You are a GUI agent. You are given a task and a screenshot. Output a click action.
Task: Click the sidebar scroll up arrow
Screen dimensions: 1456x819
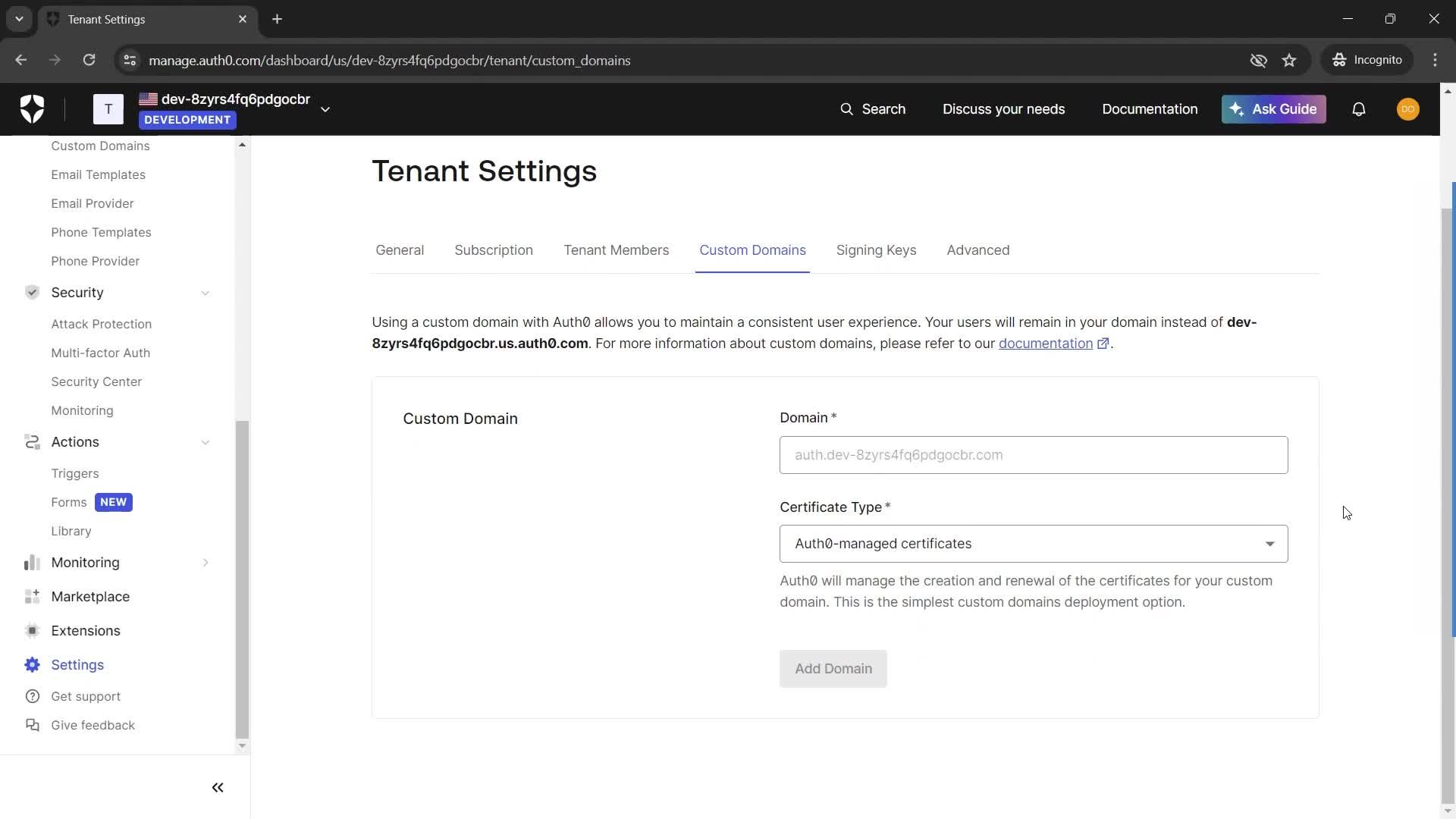tap(242, 144)
